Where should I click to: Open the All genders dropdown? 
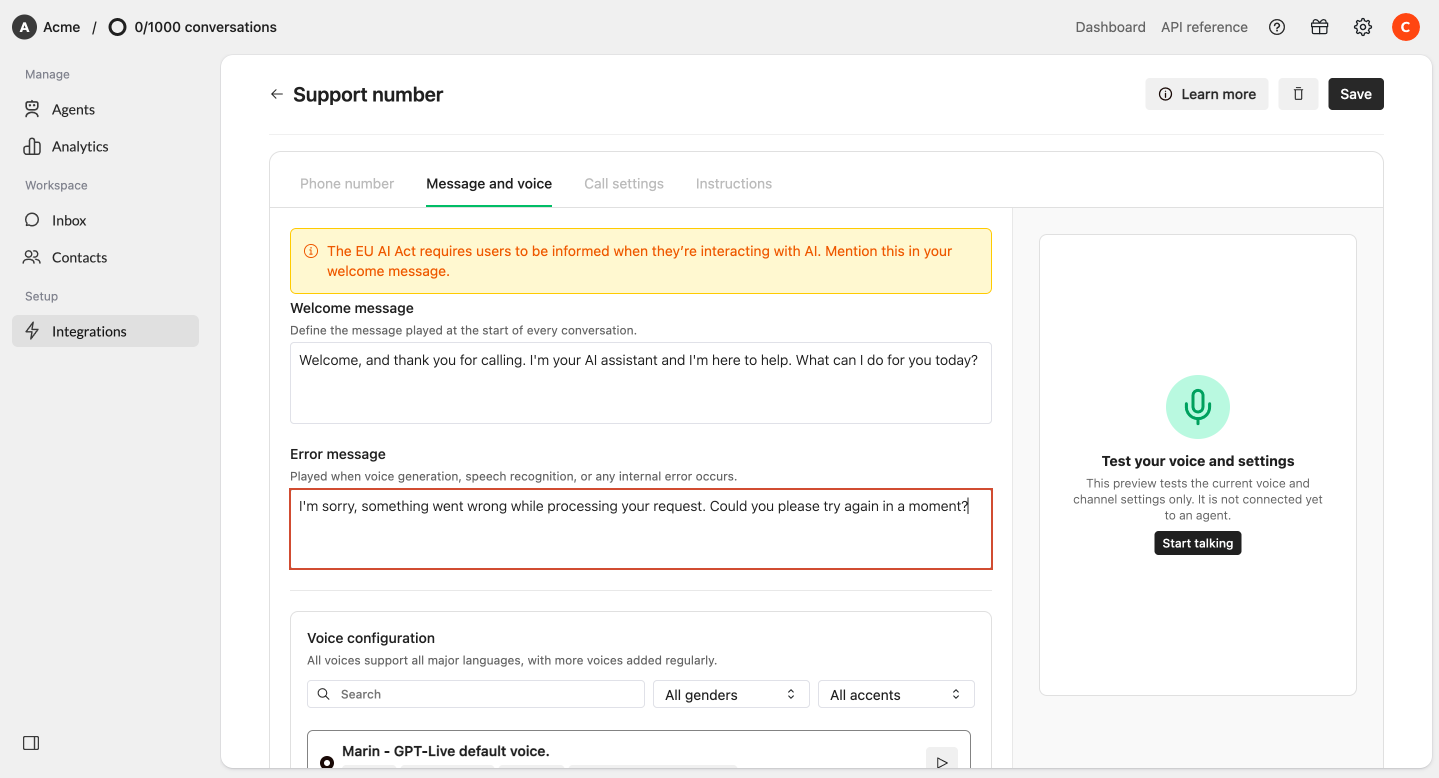tap(730, 694)
